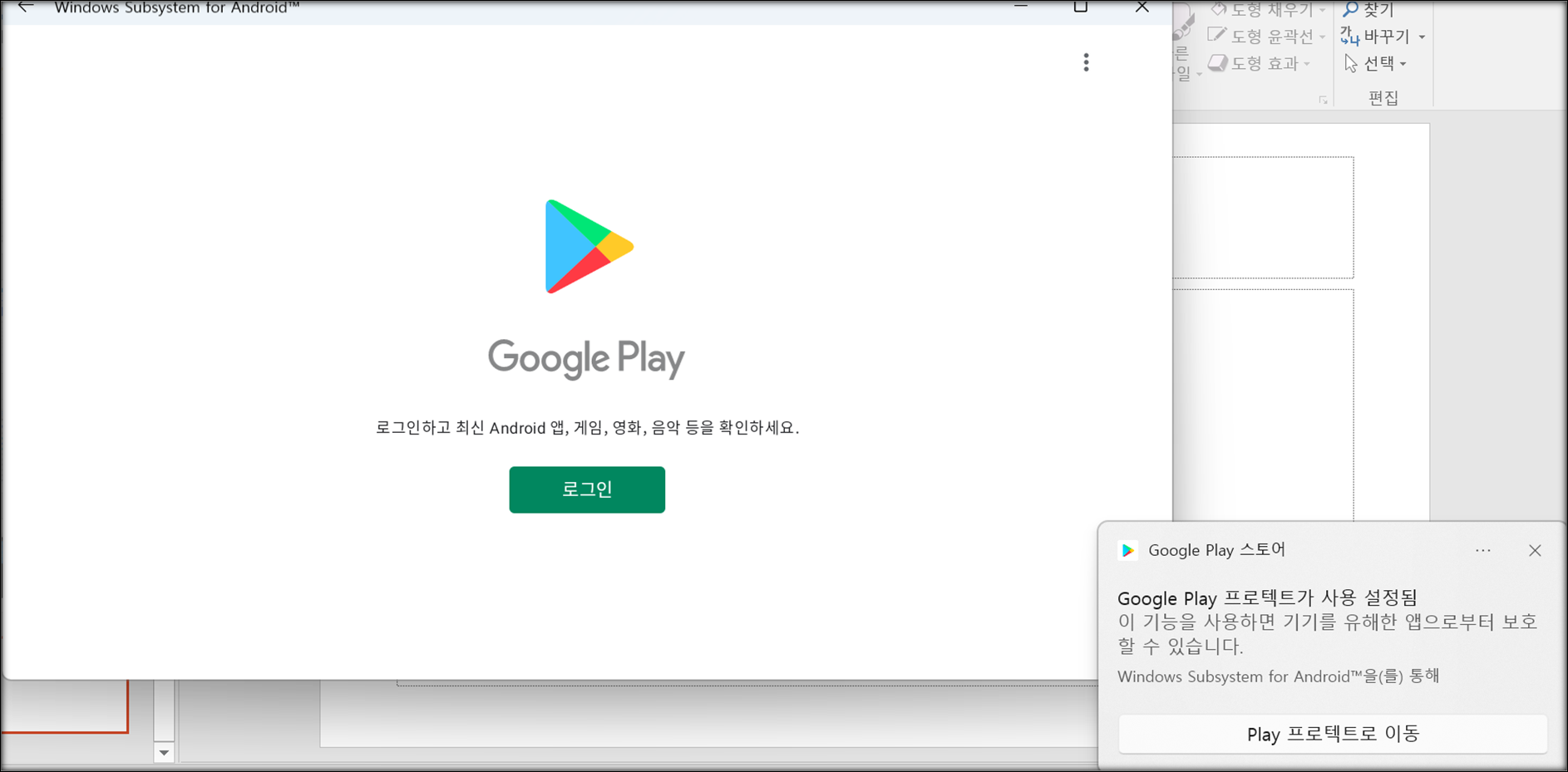Click the lower slide placeholder in PowerPoint

pyautogui.click(x=1263, y=406)
